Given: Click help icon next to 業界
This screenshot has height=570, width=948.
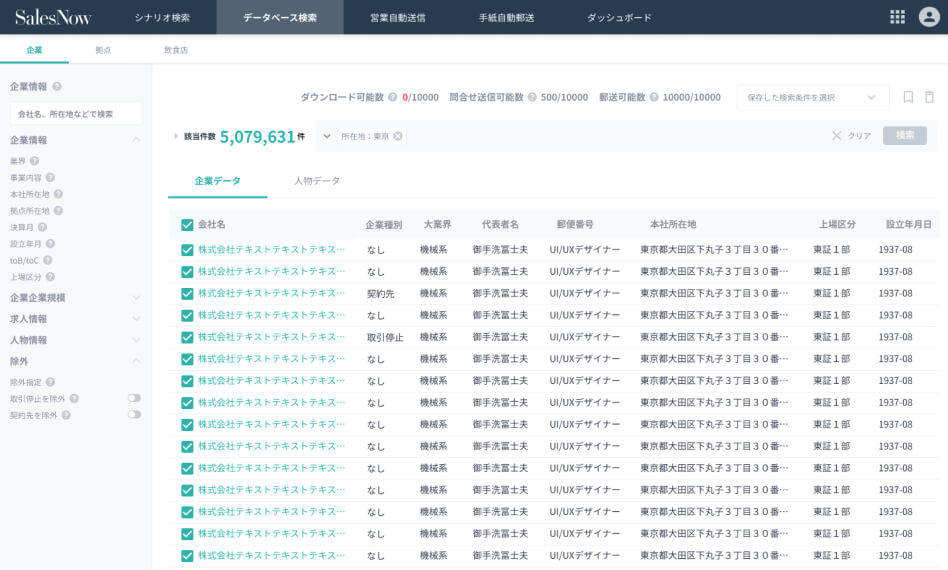Looking at the screenshot, I should point(34,161).
